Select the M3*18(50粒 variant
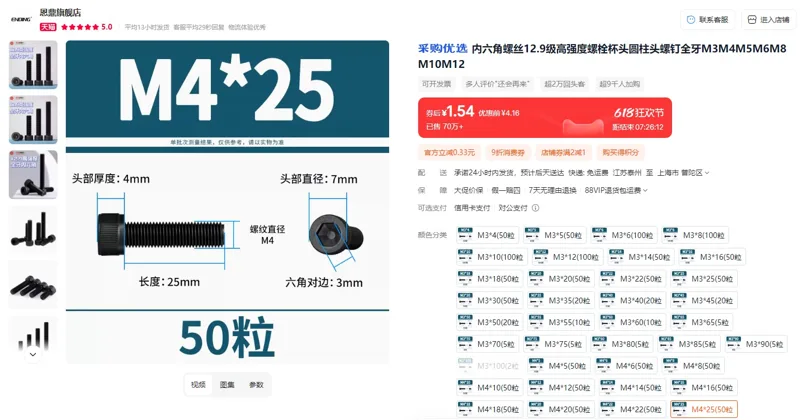The height and width of the screenshot is (420, 800). (x=490, y=279)
